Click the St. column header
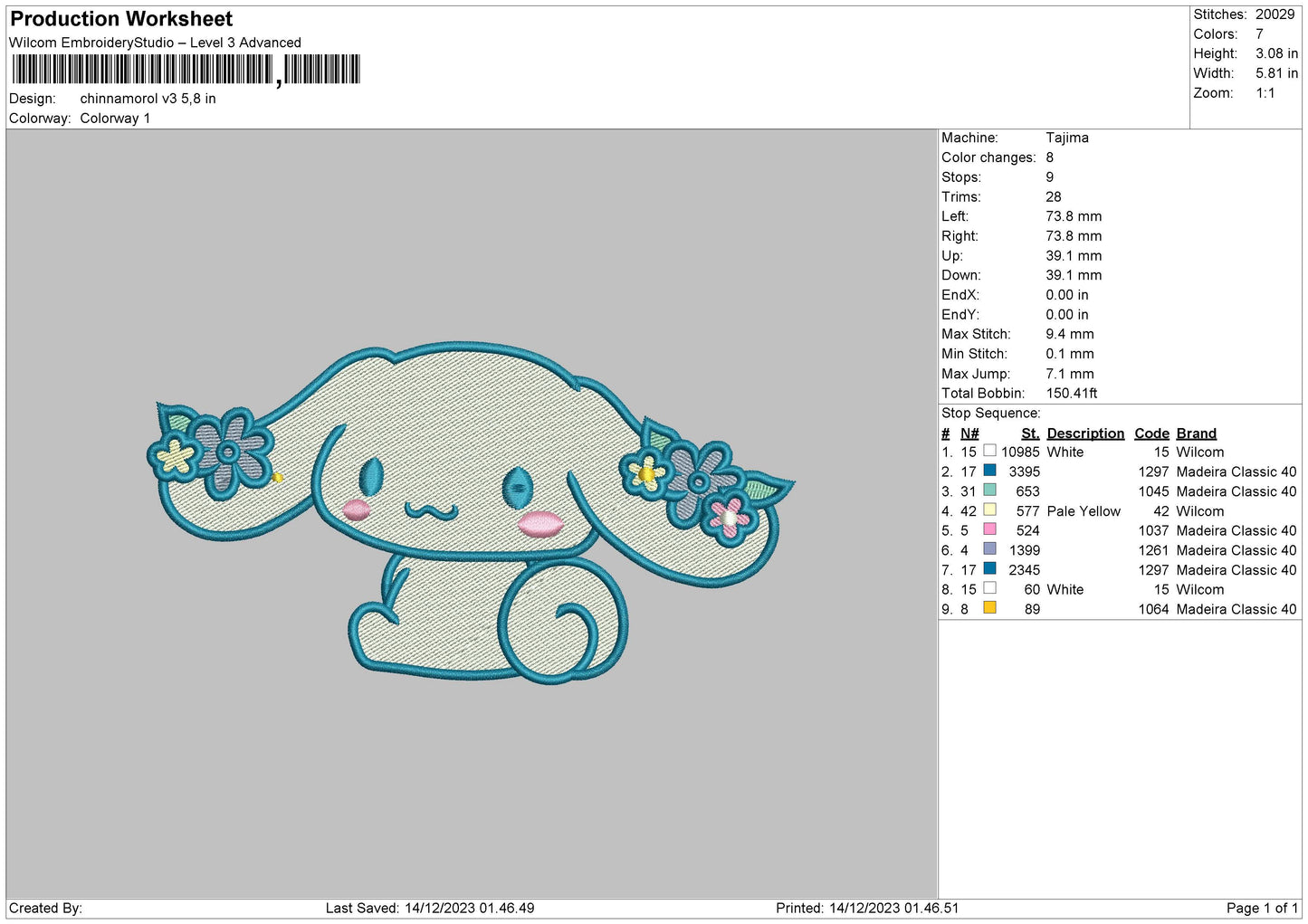 (x=1030, y=433)
